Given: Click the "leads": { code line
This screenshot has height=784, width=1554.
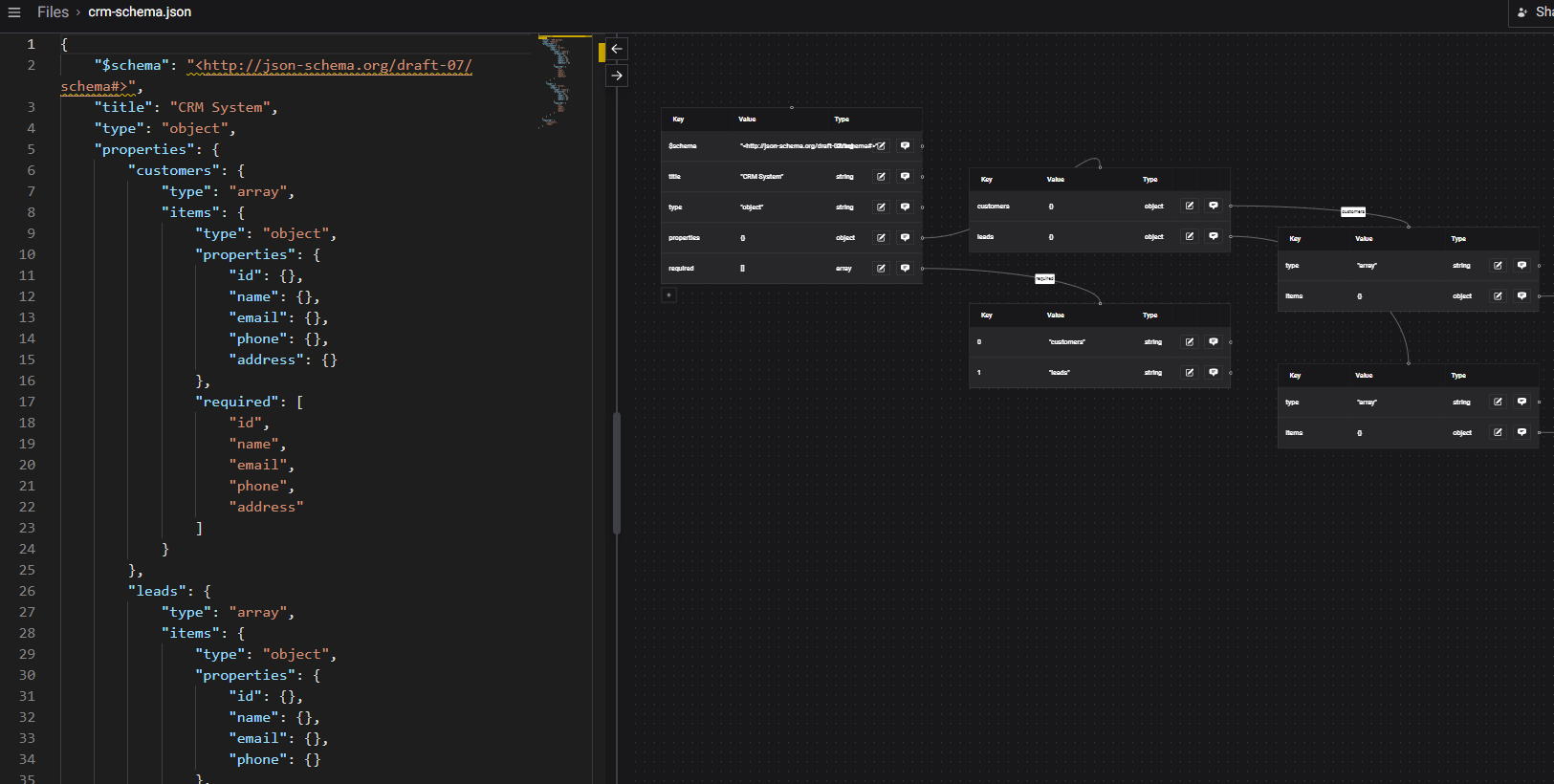Looking at the screenshot, I should [x=169, y=592].
